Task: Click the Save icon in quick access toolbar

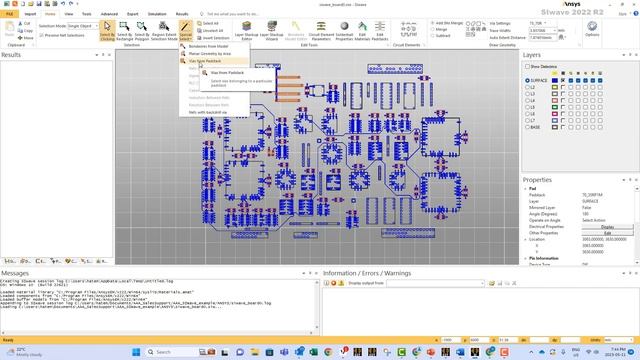Action: tap(39, 4)
